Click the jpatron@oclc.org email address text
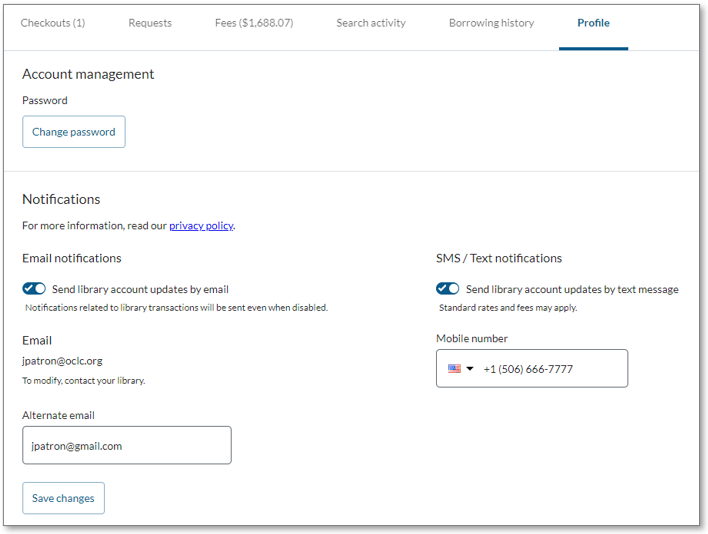This screenshot has width=708, height=534. 62,361
